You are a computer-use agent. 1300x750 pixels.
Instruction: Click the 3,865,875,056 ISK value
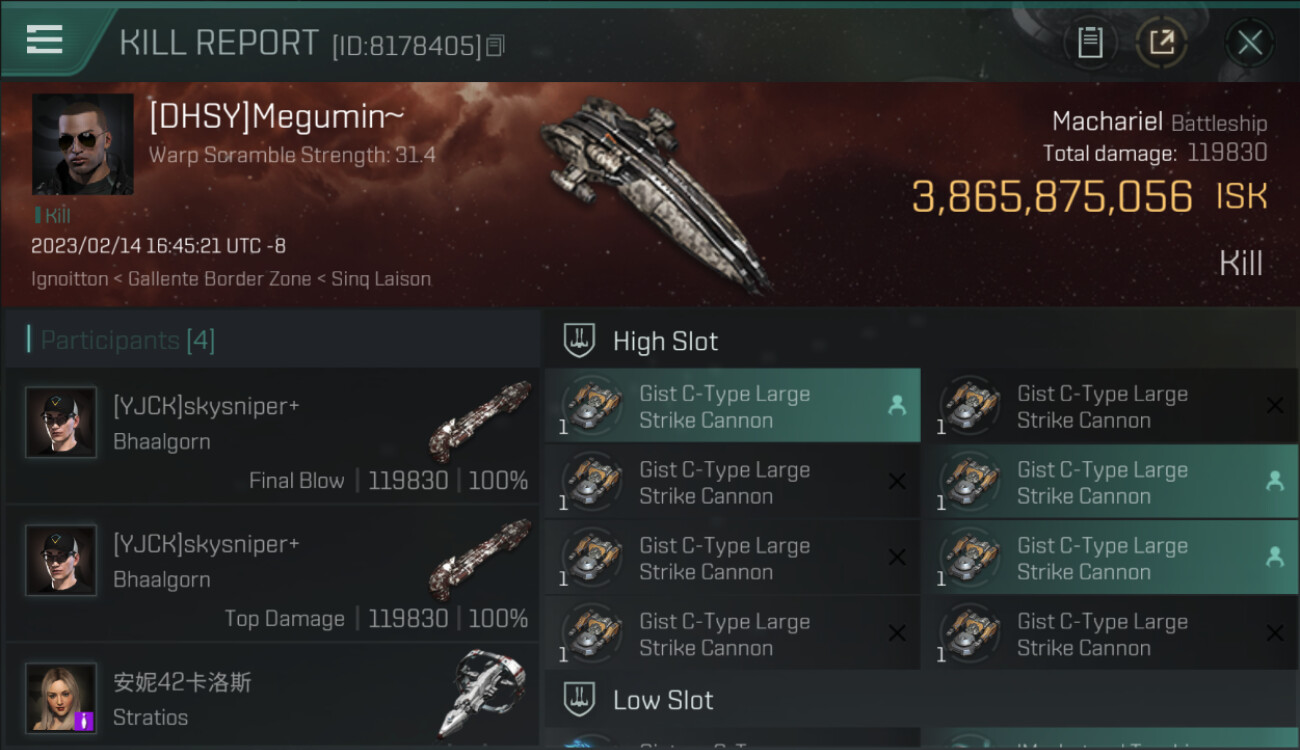(x=1052, y=197)
